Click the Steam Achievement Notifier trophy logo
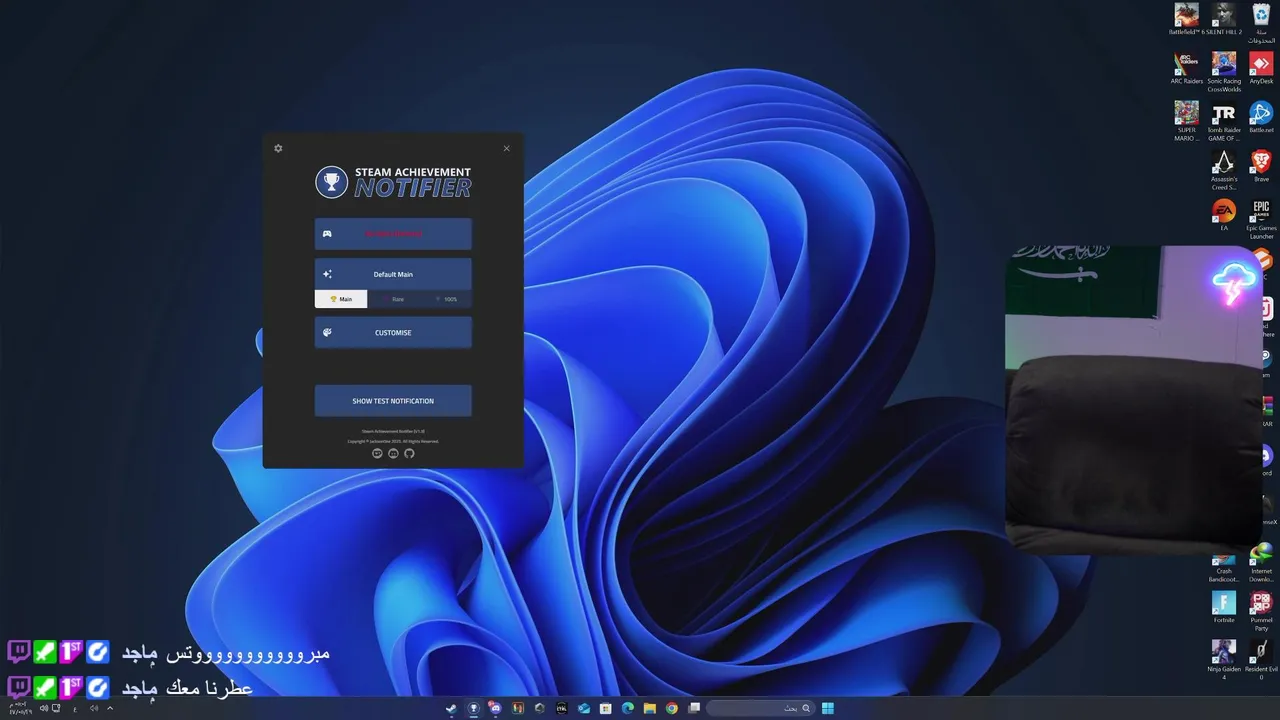The width and height of the screenshot is (1280, 720). tap(331, 182)
